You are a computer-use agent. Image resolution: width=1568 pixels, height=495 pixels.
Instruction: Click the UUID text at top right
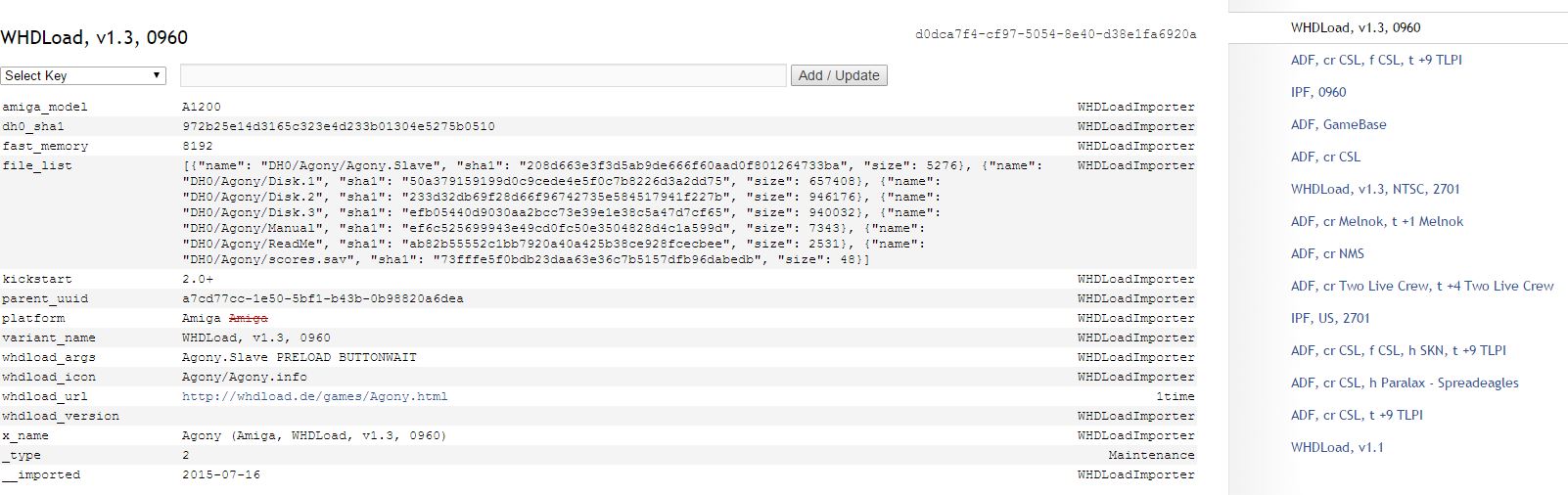pos(1056,34)
